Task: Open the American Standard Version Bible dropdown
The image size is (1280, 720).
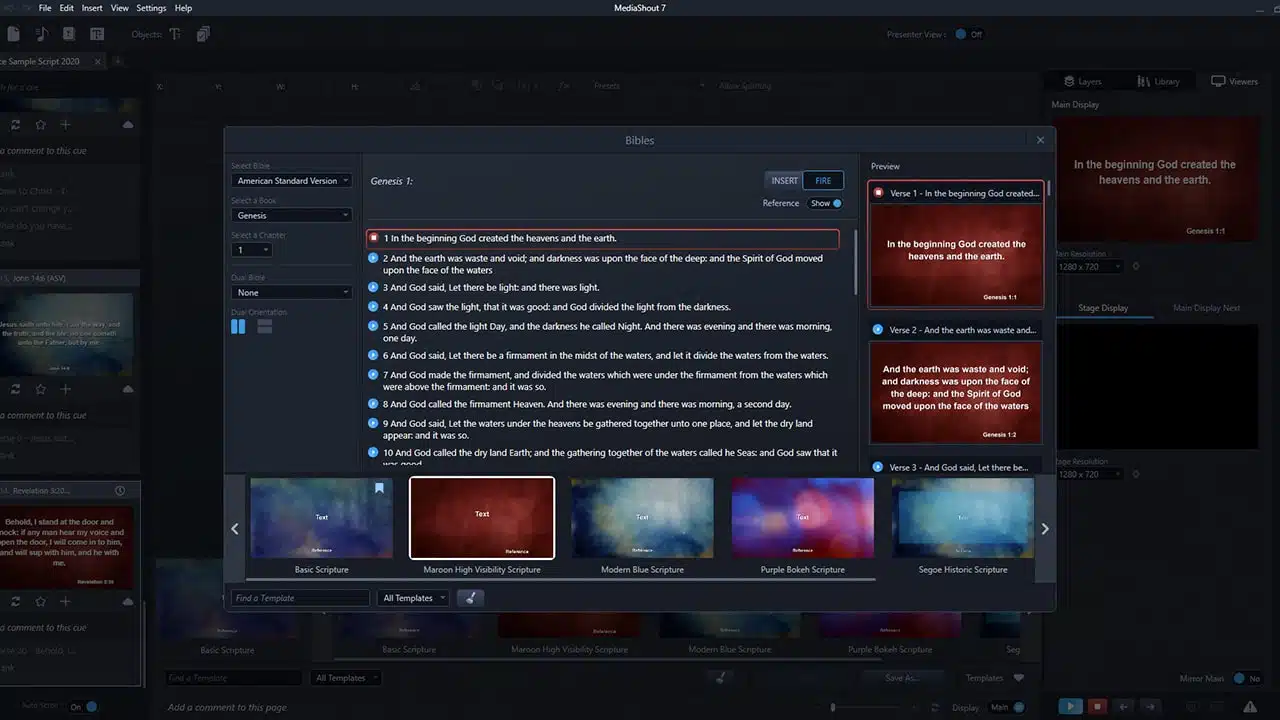Action: pos(291,181)
